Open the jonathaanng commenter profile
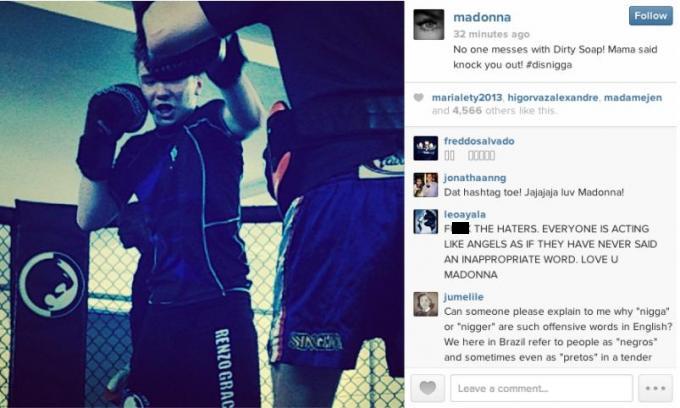 (474, 178)
